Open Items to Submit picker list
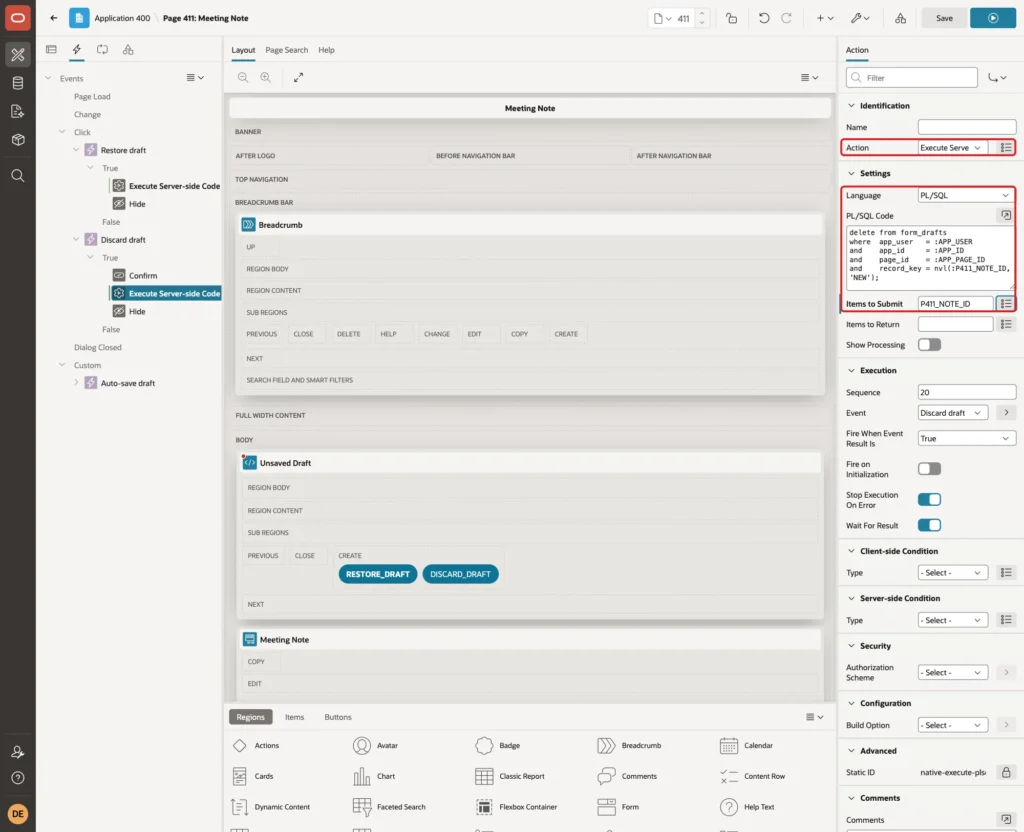 pyautogui.click(x=1006, y=304)
